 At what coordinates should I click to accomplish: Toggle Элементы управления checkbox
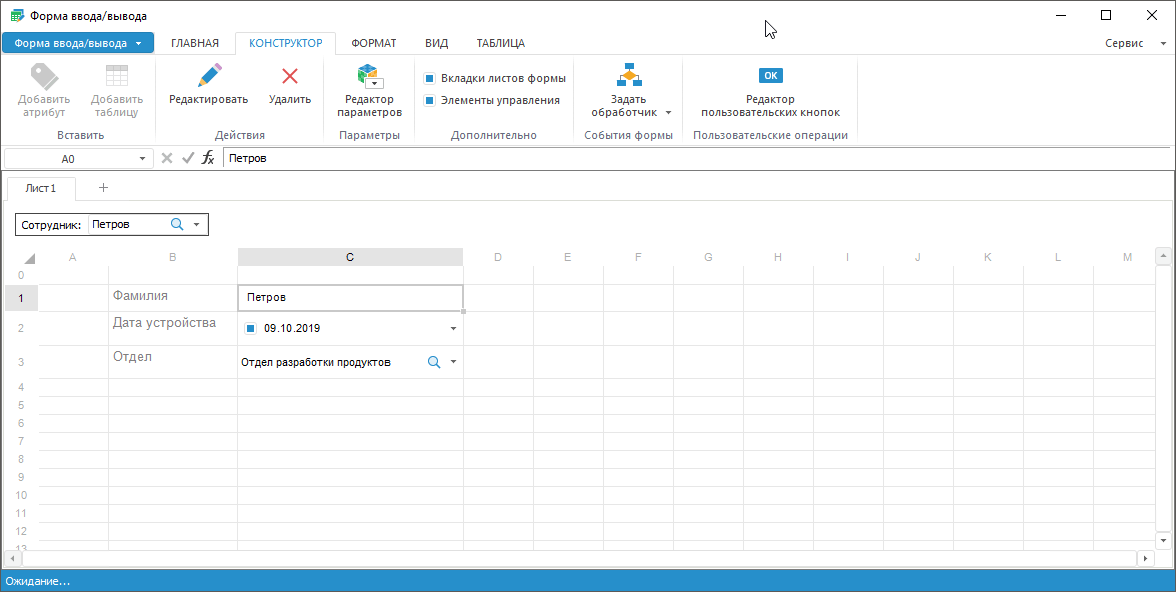[430, 100]
